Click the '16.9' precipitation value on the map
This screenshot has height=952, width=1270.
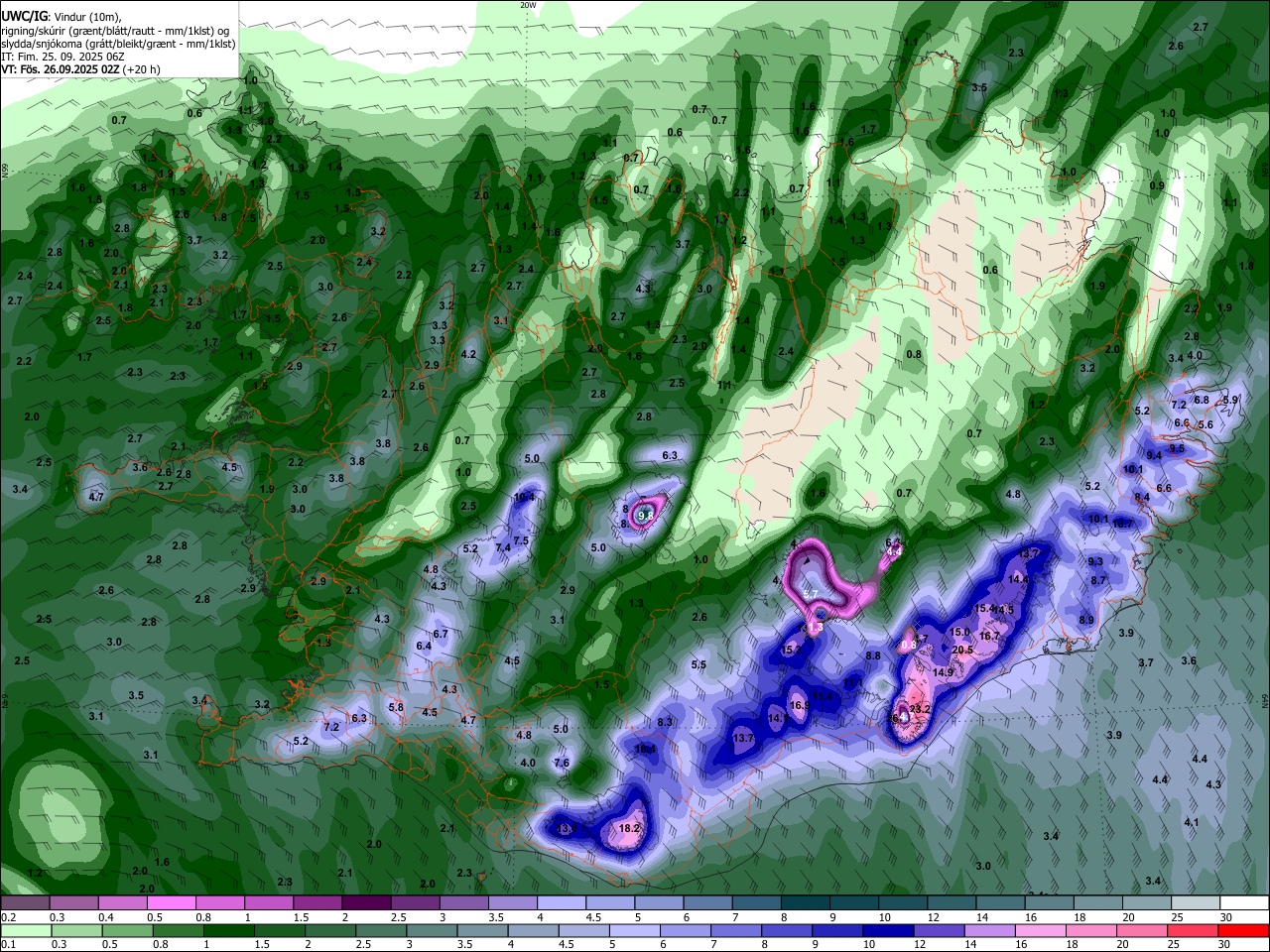[800, 705]
